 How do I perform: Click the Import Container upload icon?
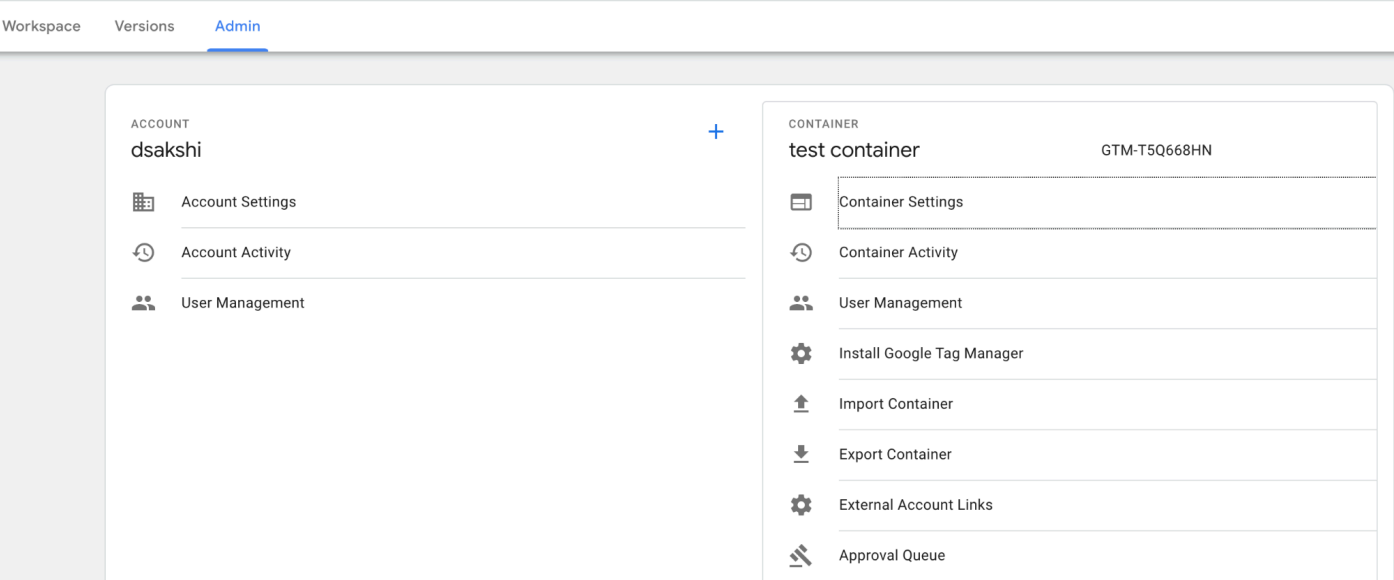tap(801, 404)
